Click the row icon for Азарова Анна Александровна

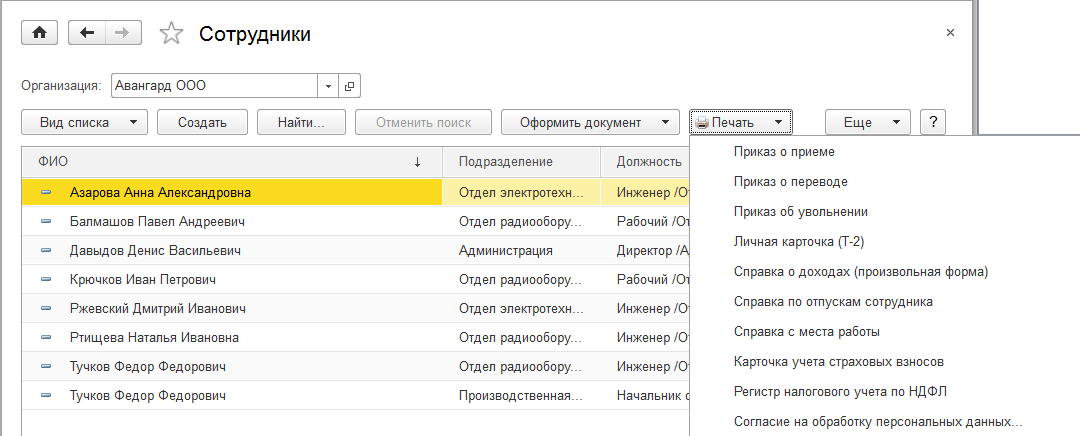(46, 192)
